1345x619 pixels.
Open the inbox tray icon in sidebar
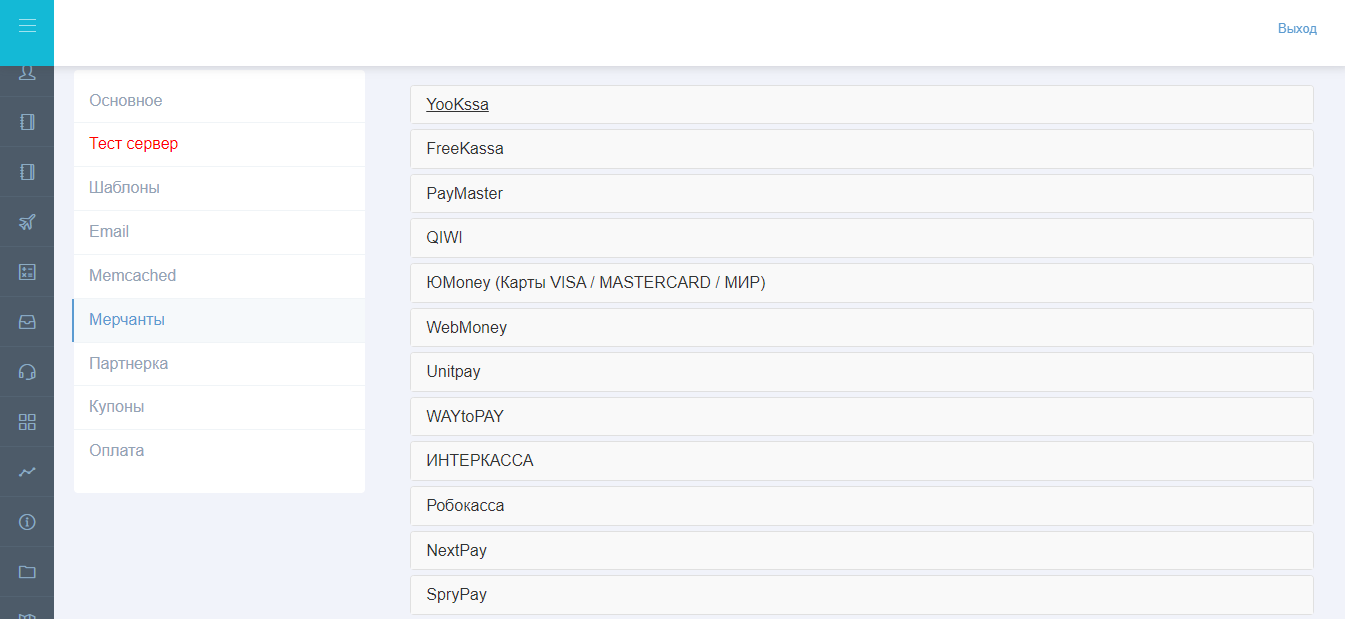pyautogui.click(x=27, y=322)
